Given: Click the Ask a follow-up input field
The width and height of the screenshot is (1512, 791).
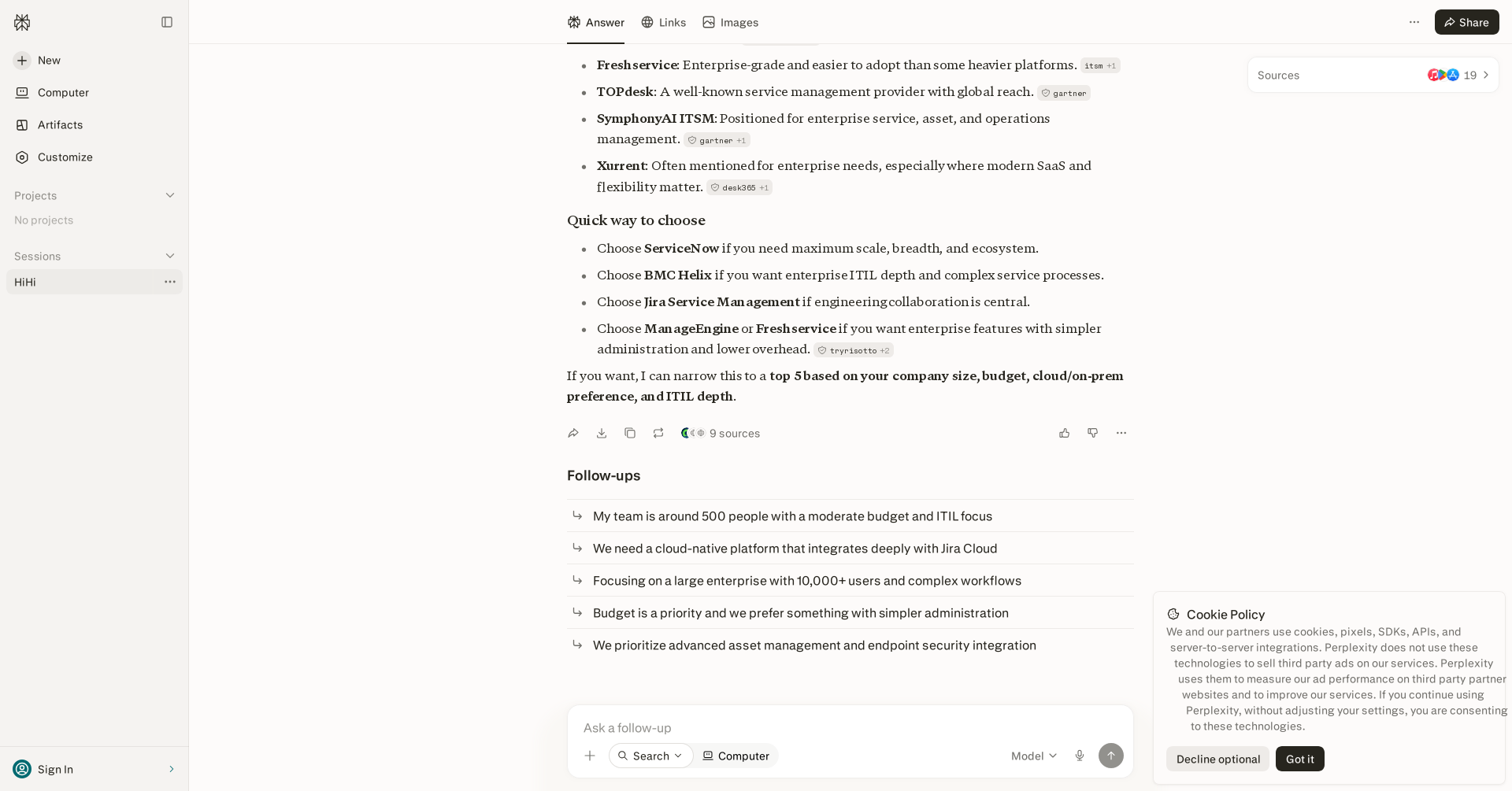Looking at the screenshot, I should click(849, 727).
